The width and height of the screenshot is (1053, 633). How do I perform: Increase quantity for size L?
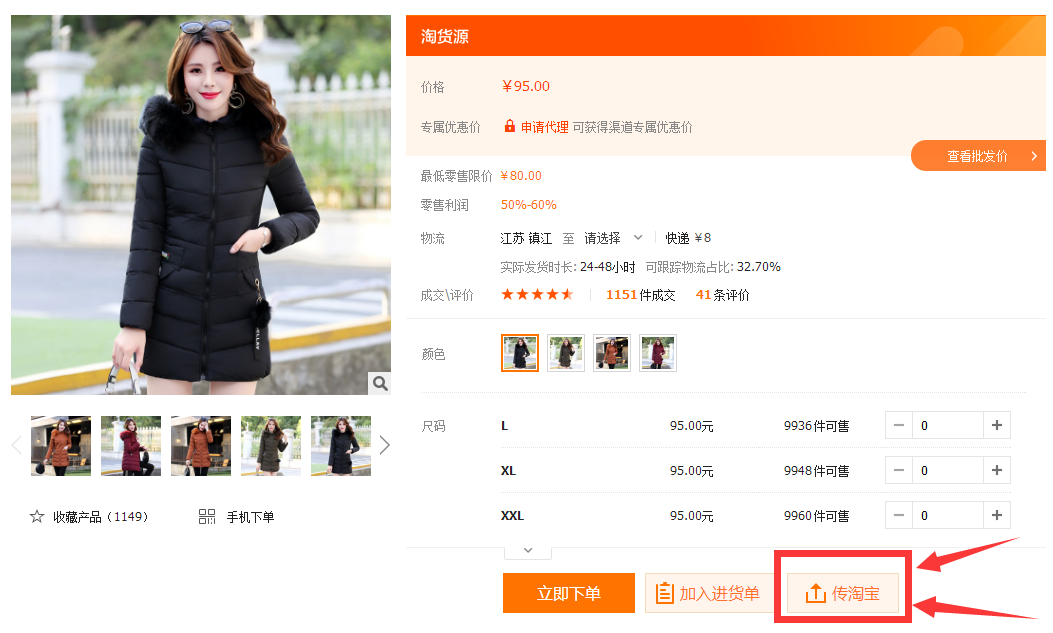(x=996, y=426)
